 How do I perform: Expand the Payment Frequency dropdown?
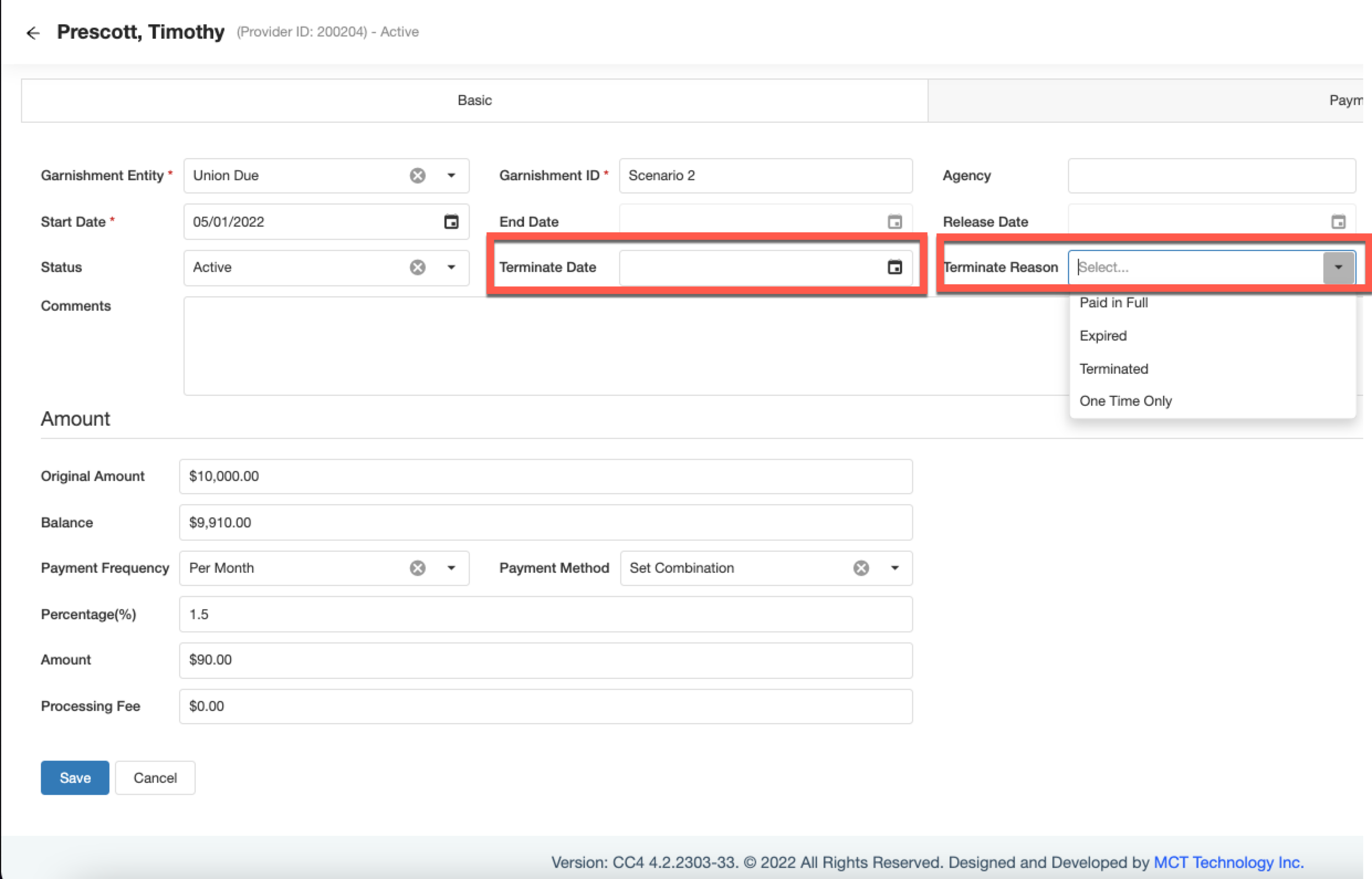coord(452,568)
